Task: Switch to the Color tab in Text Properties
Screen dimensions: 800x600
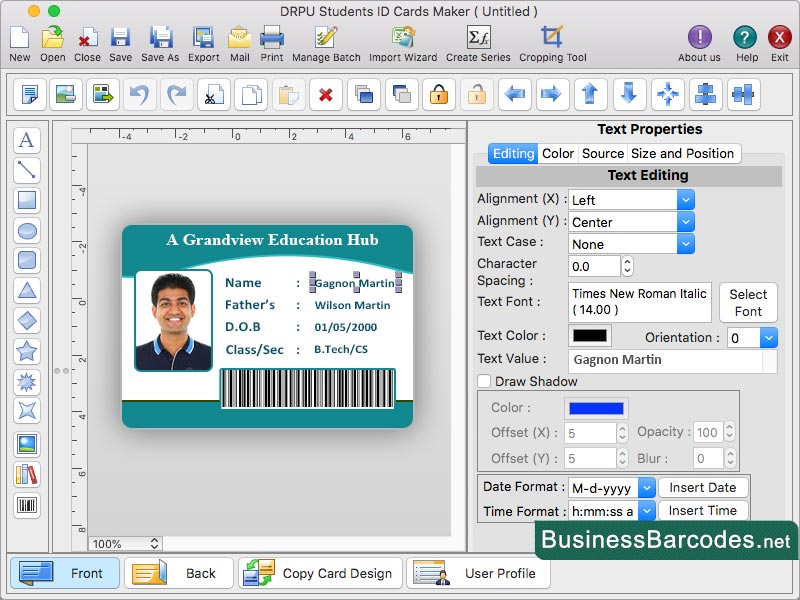Action: pyautogui.click(x=558, y=153)
